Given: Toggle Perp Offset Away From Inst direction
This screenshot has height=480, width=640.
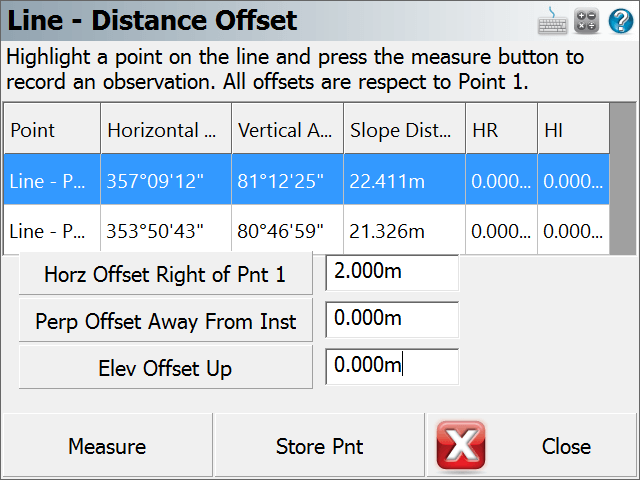Looking at the screenshot, I should (166, 321).
